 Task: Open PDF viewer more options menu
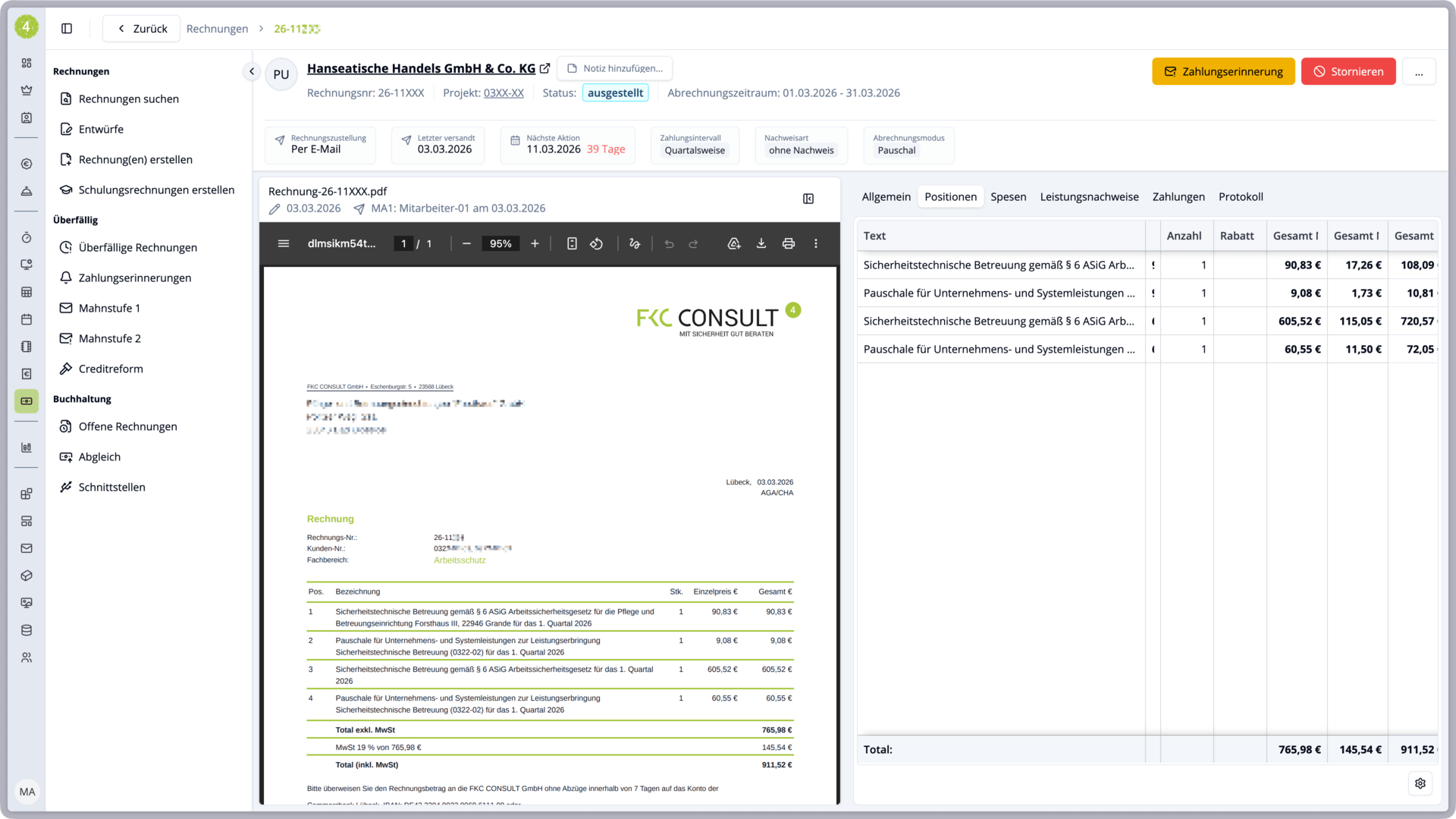click(x=816, y=243)
